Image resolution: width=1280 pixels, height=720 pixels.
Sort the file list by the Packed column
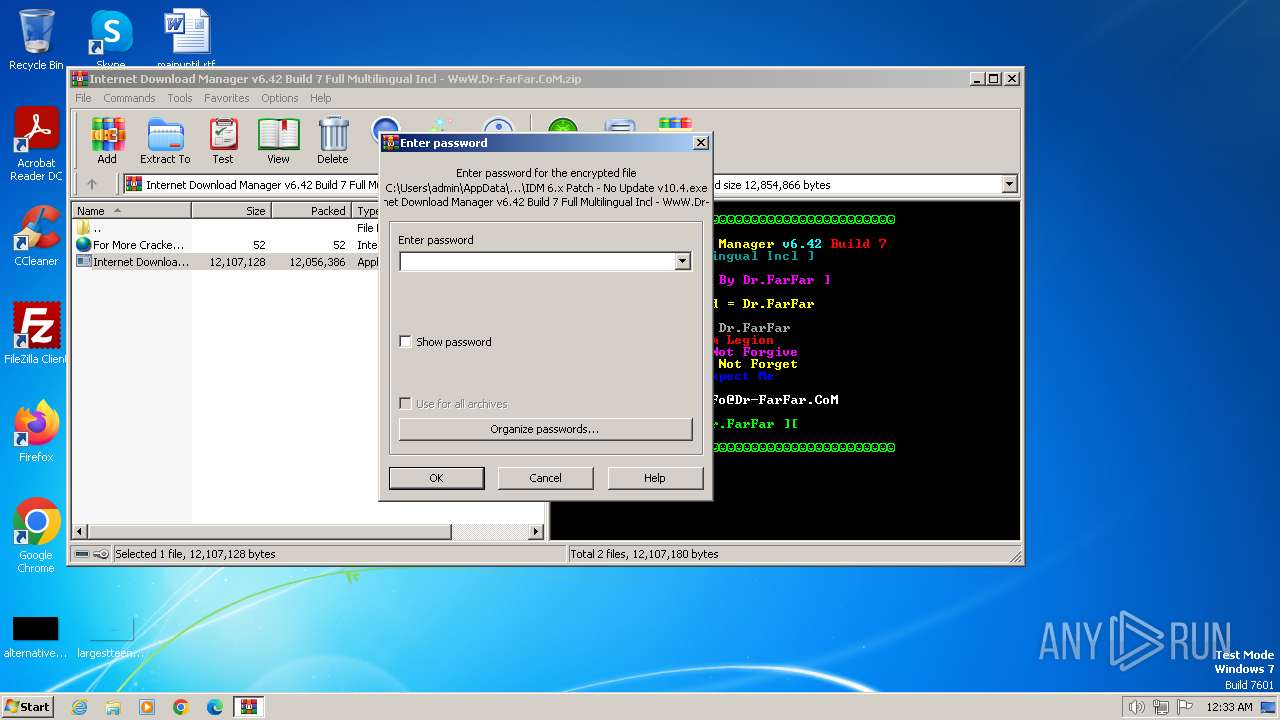pyautogui.click(x=312, y=211)
